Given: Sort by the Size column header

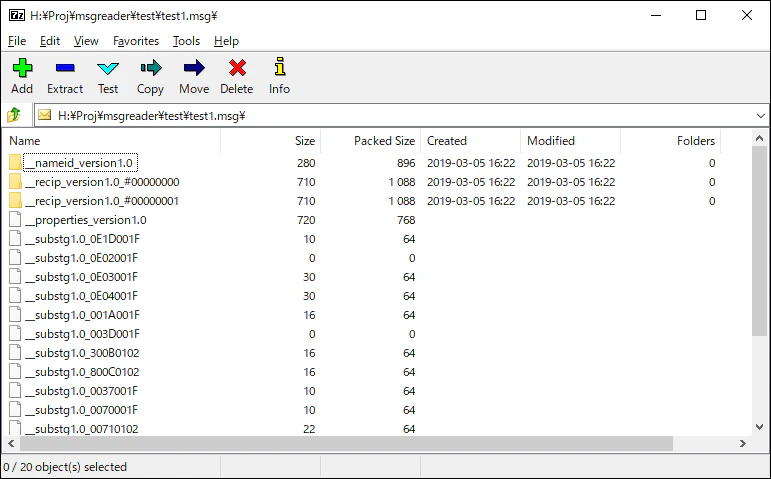Looking at the screenshot, I should pos(271,141).
